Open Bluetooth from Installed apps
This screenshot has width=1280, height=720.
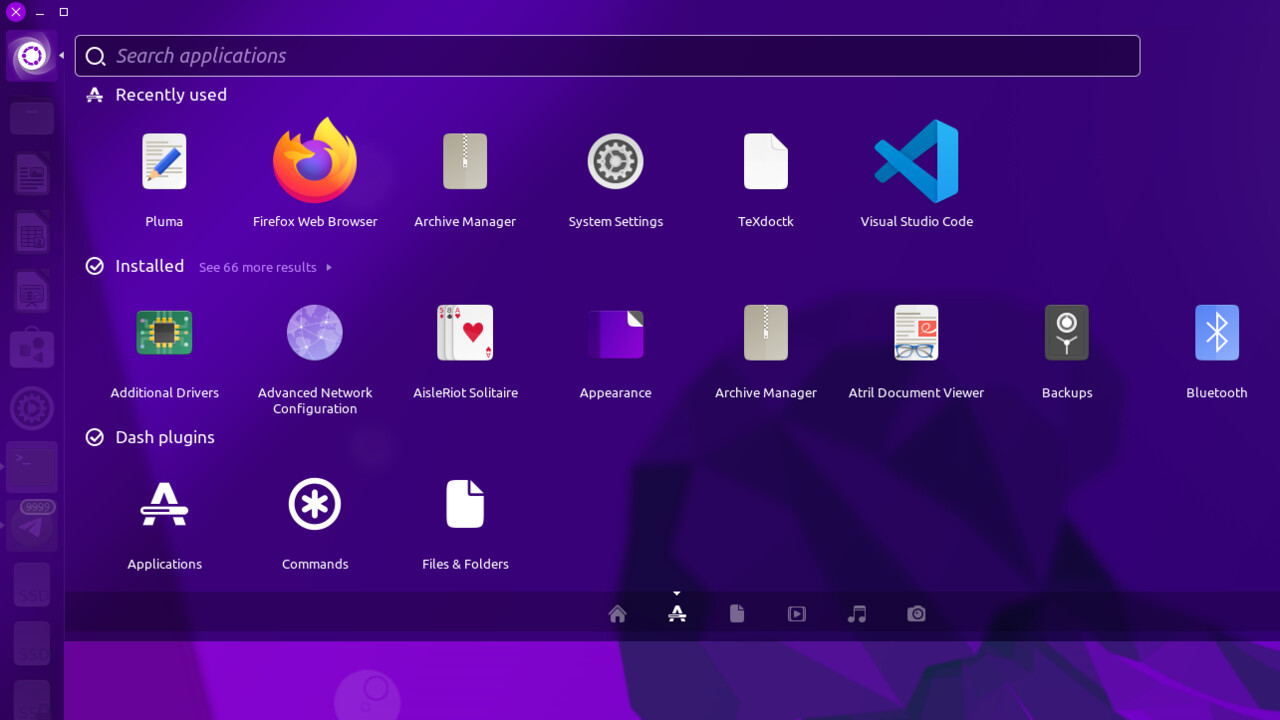(1217, 333)
